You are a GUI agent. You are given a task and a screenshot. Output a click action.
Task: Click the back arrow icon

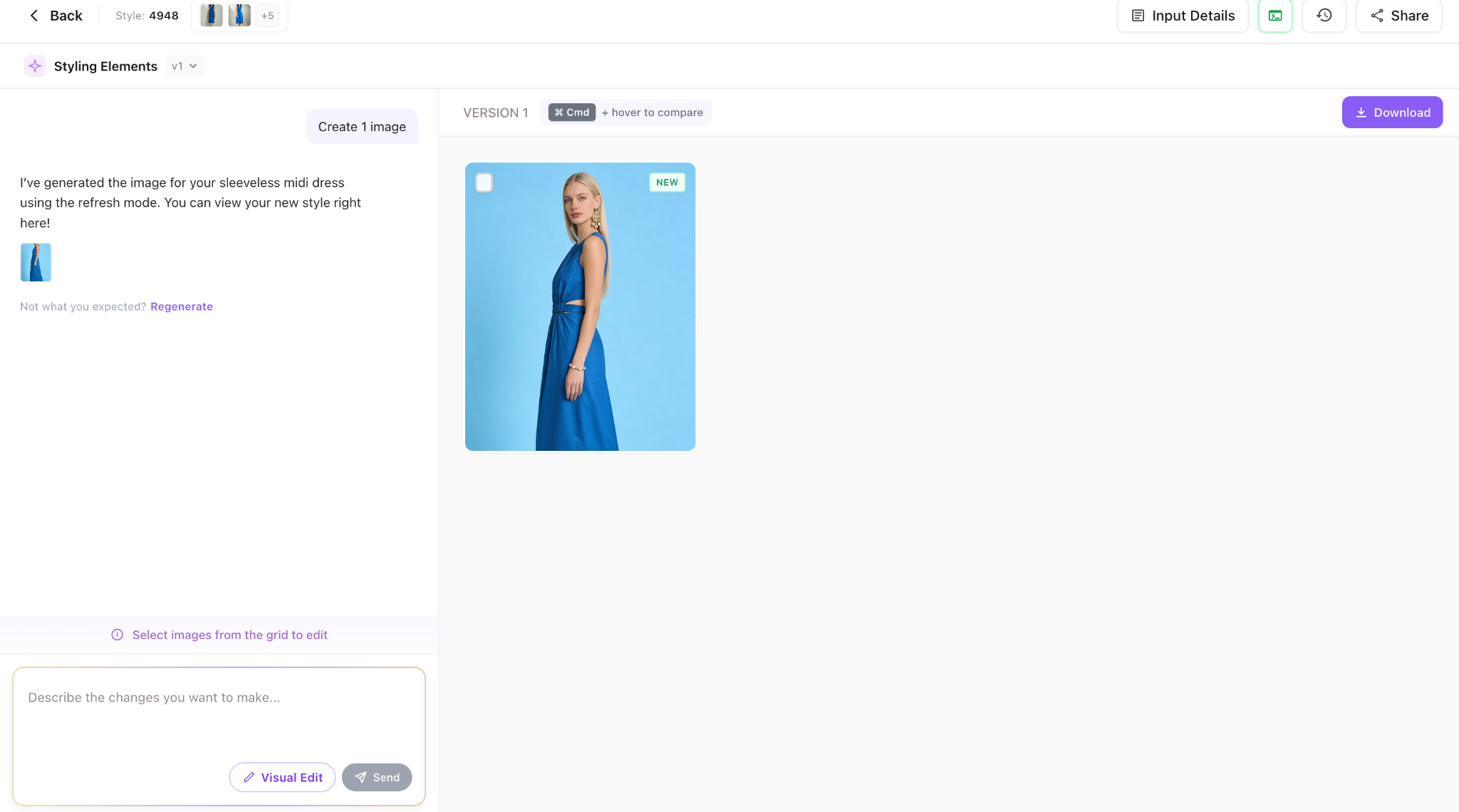click(34, 16)
